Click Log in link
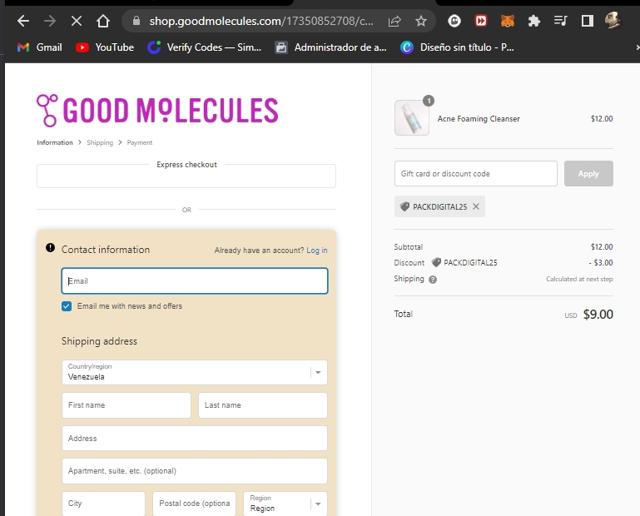 pyautogui.click(x=317, y=250)
